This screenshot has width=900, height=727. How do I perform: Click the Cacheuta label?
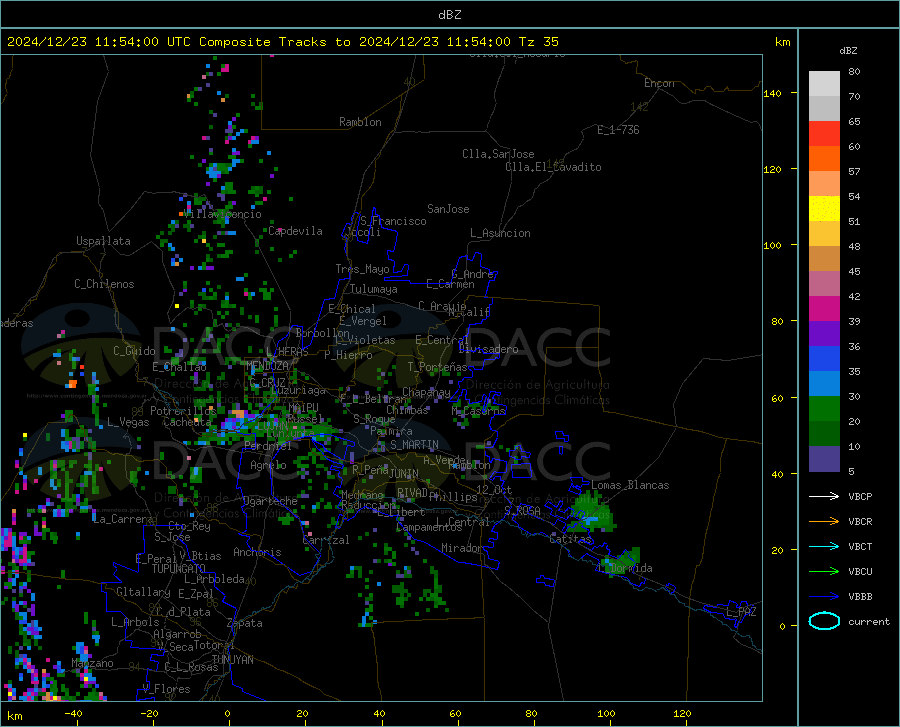point(187,422)
